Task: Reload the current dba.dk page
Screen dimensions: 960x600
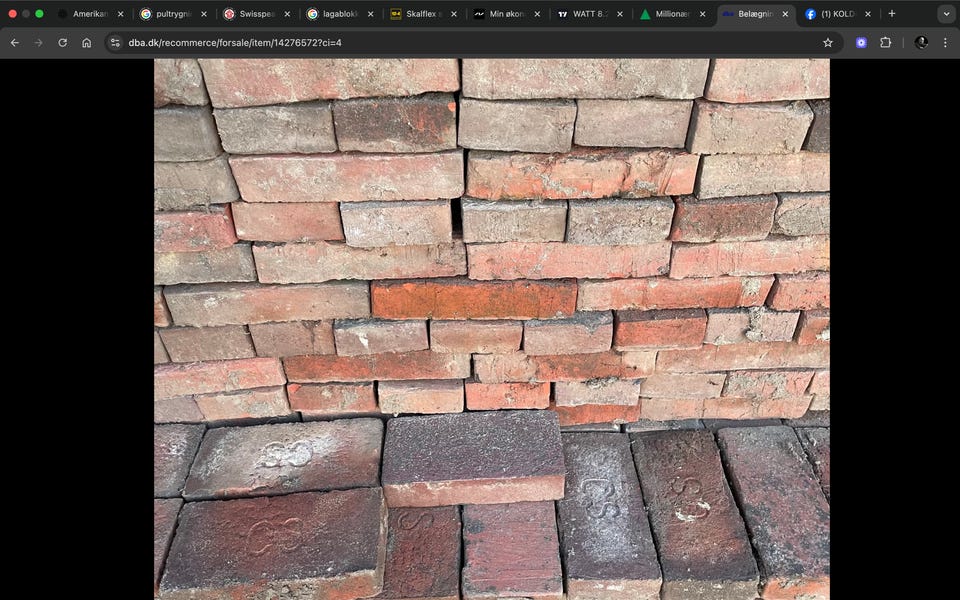Action: pos(62,43)
